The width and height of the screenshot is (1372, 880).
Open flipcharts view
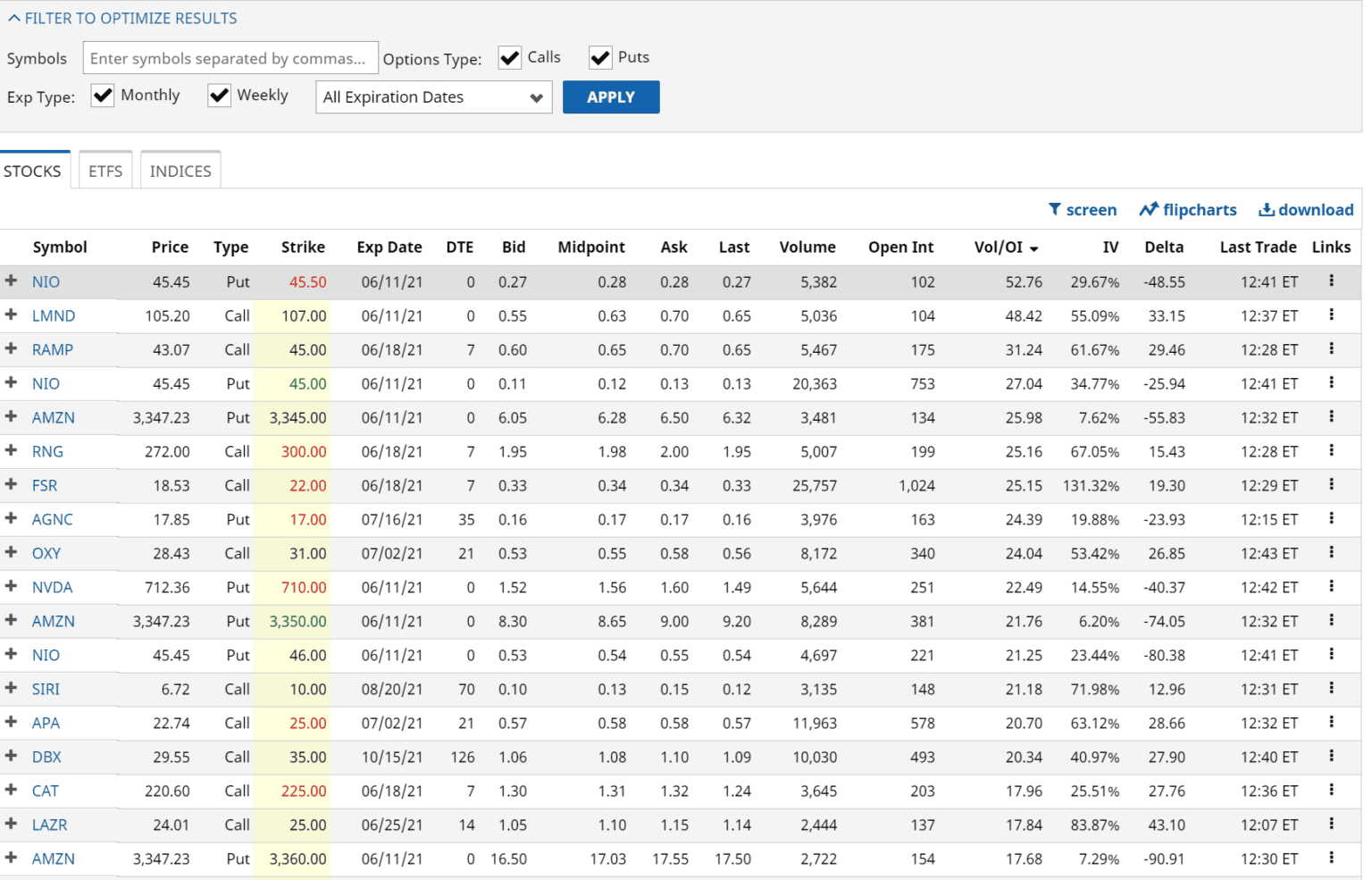pyautogui.click(x=1188, y=209)
